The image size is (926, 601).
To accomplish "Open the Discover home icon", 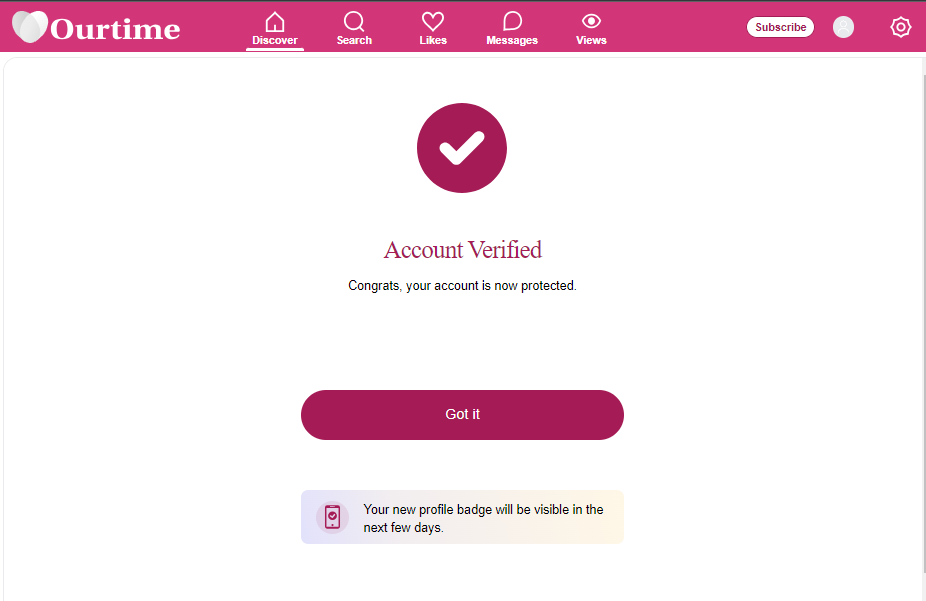I will click(275, 22).
